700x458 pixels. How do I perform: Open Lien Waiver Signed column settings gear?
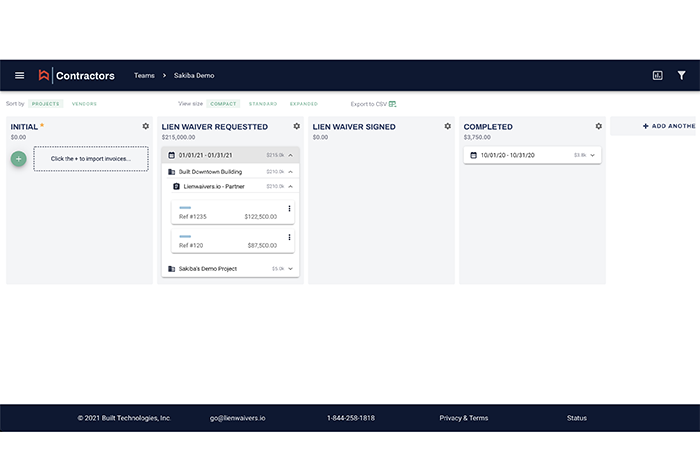coord(448,127)
